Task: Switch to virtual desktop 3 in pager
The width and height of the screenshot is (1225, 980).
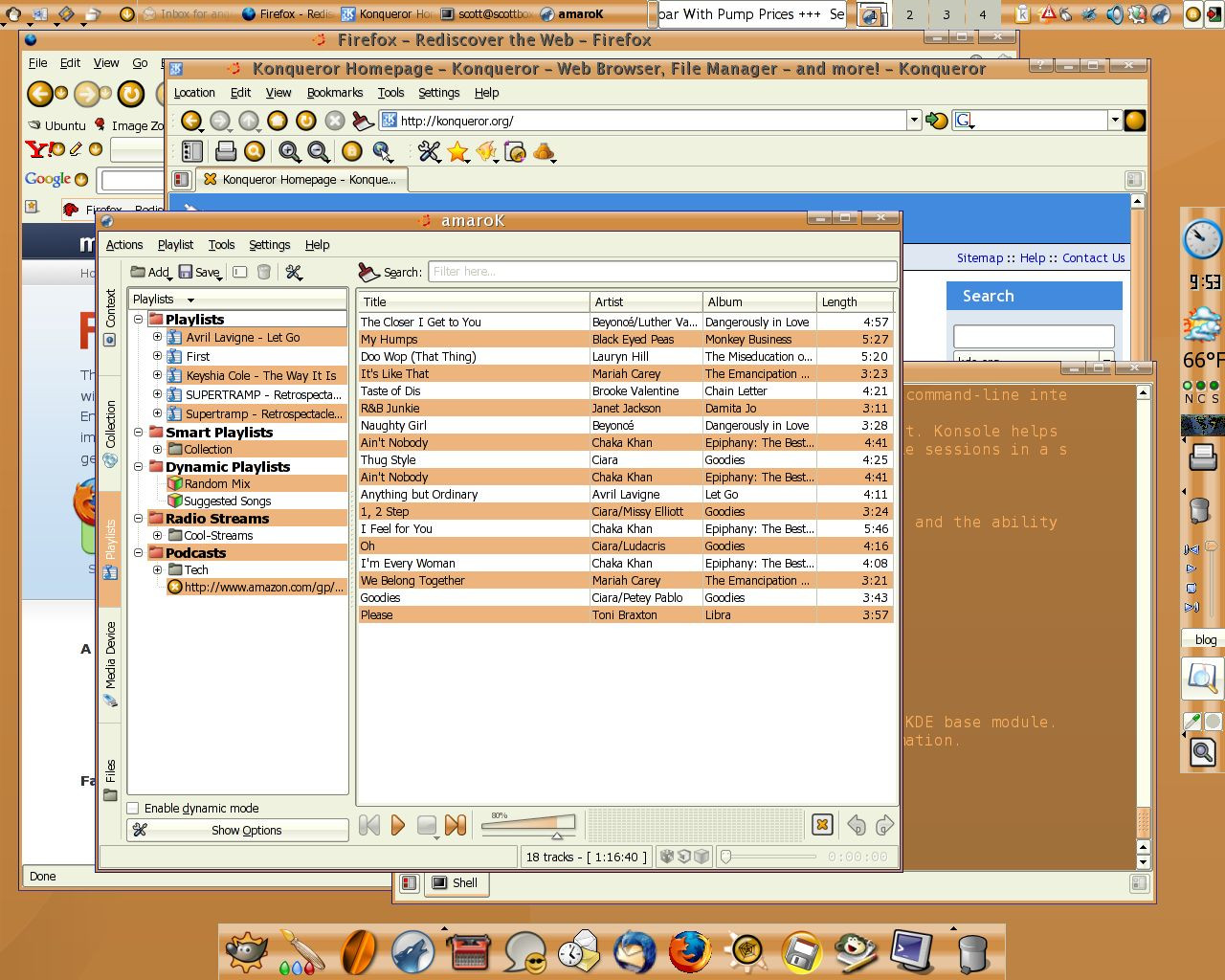Action: tap(946, 14)
